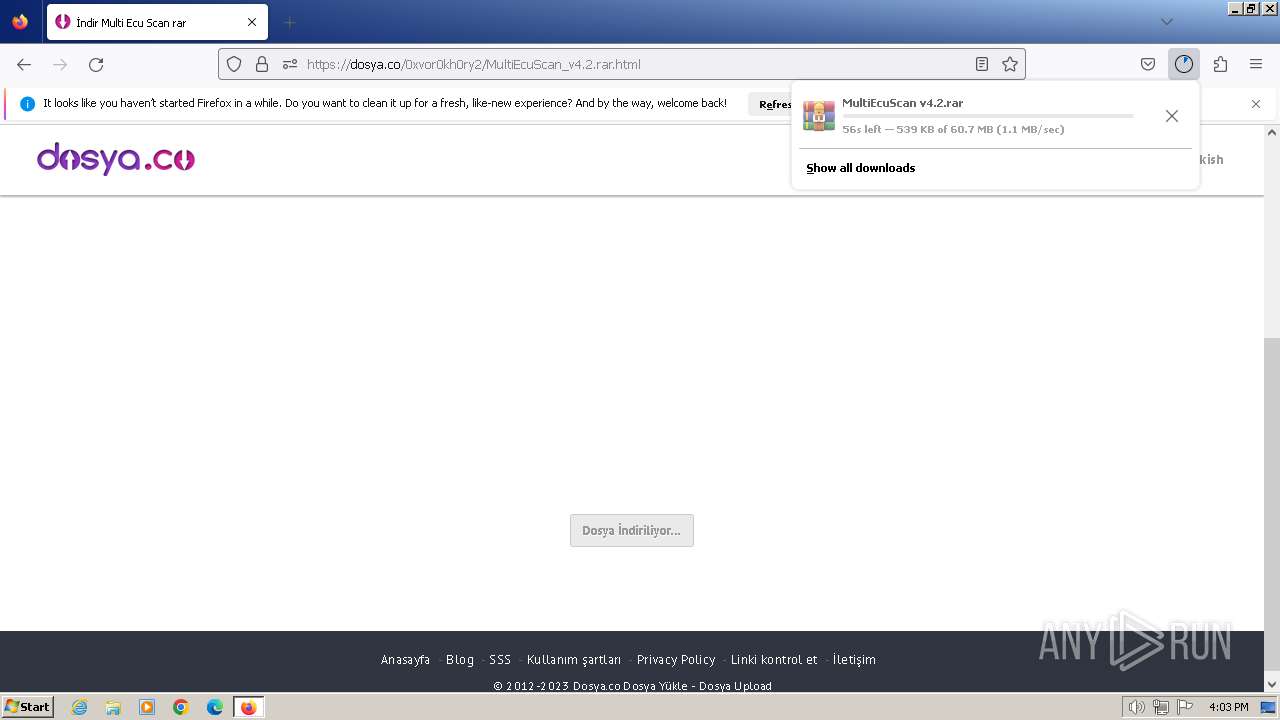Launch Microsoft Edge from taskbar
The image size is (1280, 720).
click(x=215, y=707)
